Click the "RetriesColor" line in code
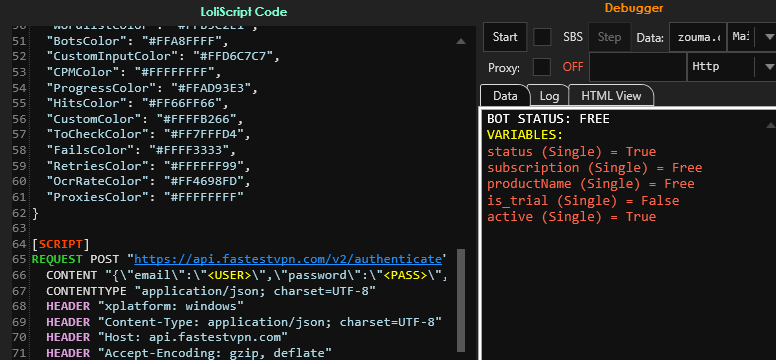 click(x=148, y=165)
